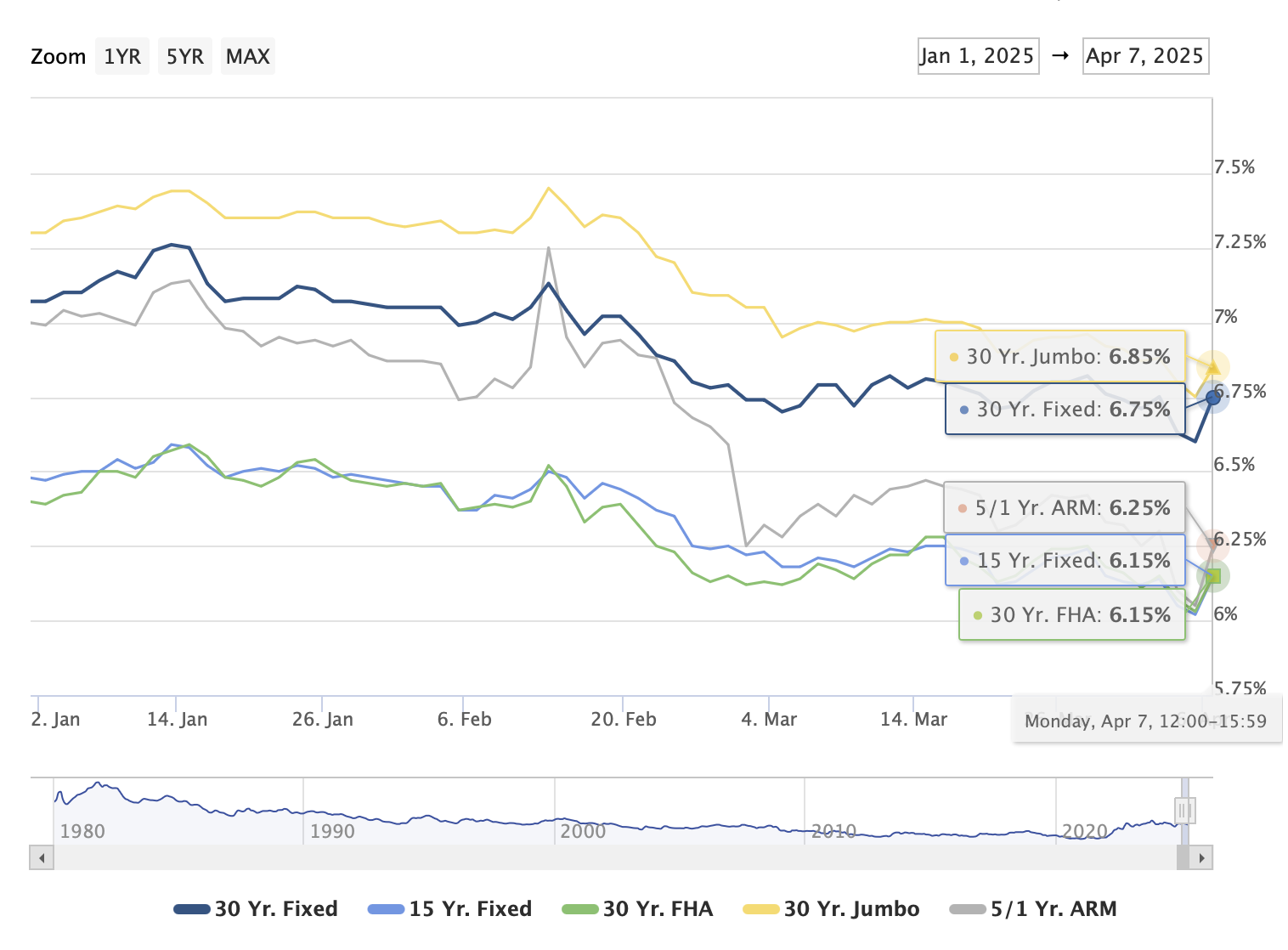Edit the Jan 1, 2025 start date
1288x950 pixels.
click(x=978, y=56)
